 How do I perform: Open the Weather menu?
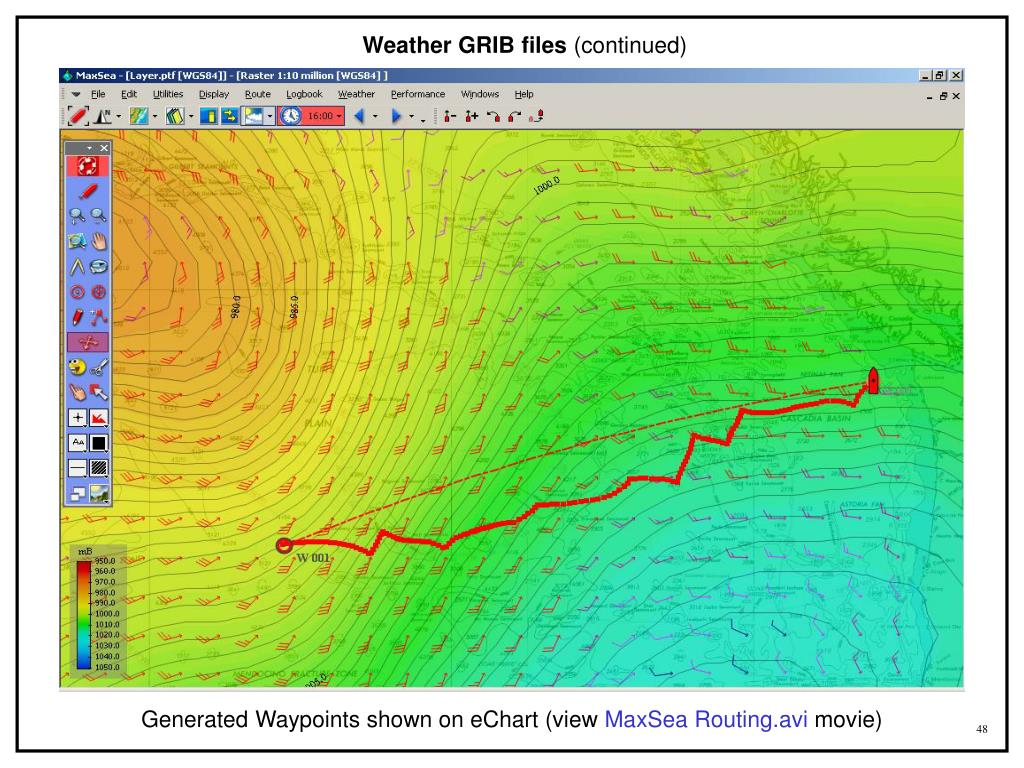coord(356,94)
